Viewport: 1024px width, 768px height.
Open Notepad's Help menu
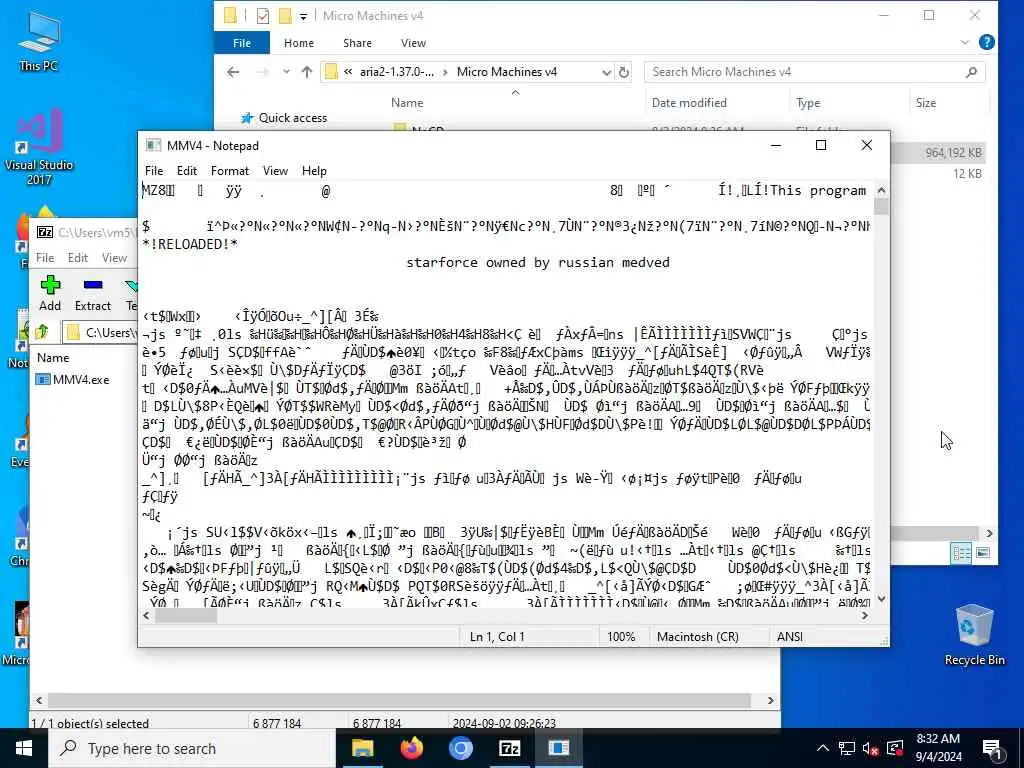(x=314, y=171)
